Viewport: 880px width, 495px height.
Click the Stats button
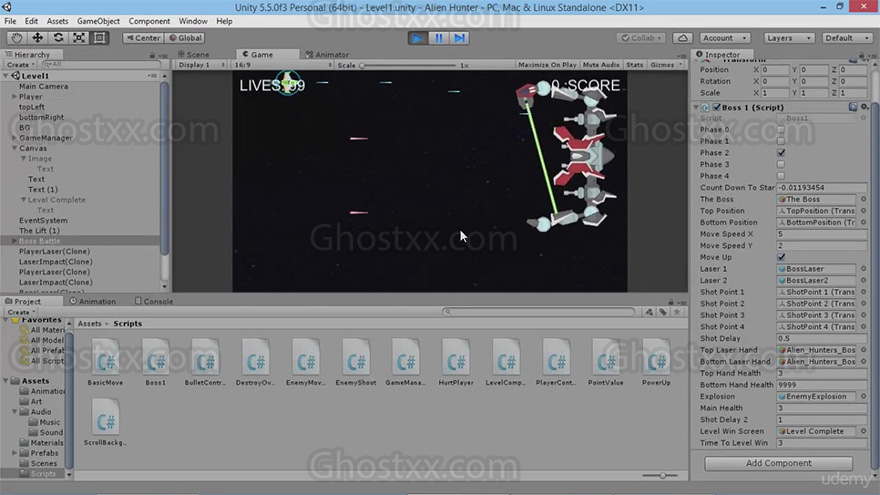pos(634,65)
